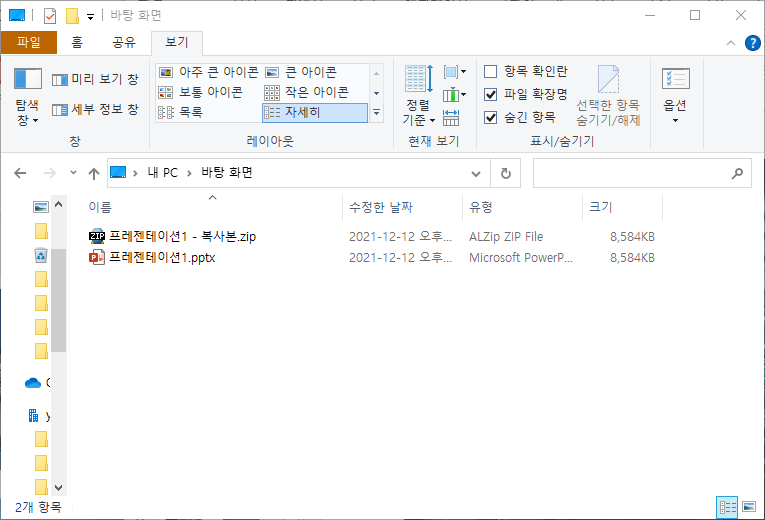Screen dimensions: 765x520
Task: Click the ZIP file icon
Action: pos(97,236)
